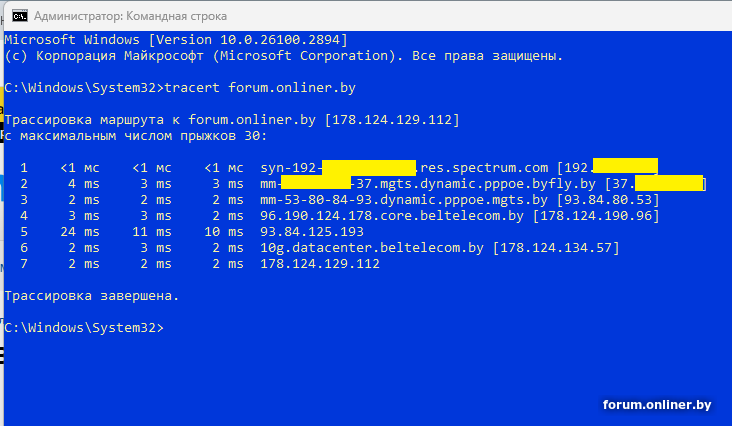The image size is (732, 426).
Task: Click IP address 178.124.190.96 in brackets
Action: point(594,215)
